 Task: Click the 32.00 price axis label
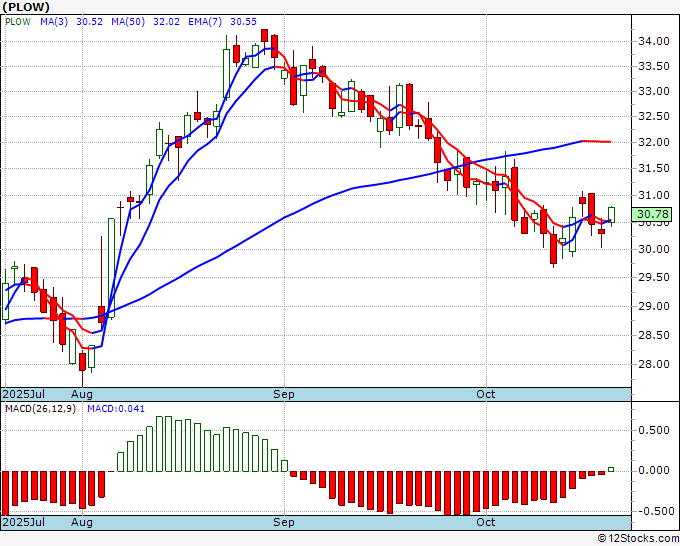(654, 142)
